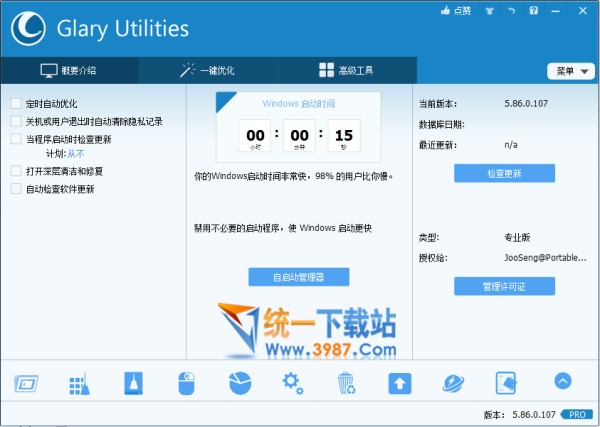Click the 00 minutes counter box
The image size is (600, 427).
point(299,135)
